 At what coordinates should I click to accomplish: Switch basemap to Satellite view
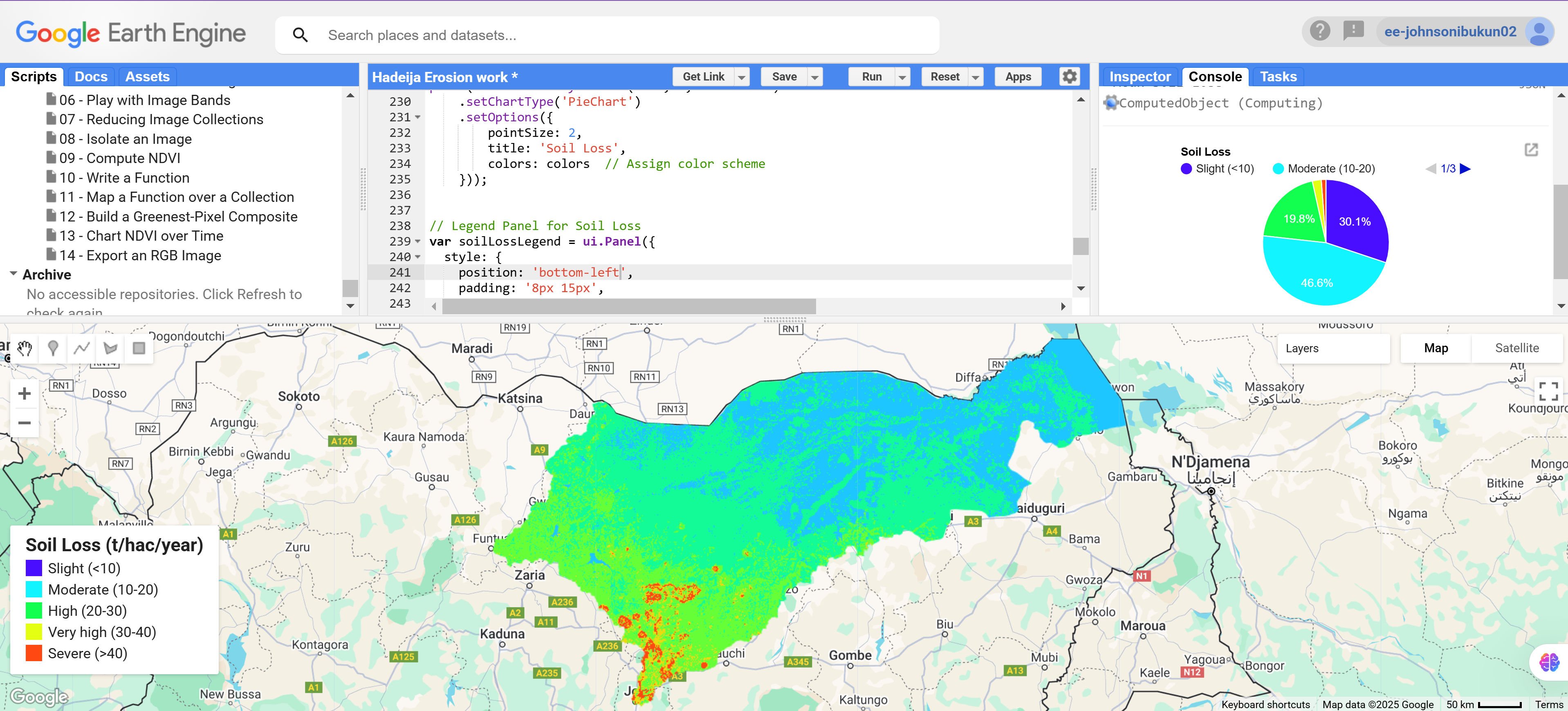[x=1517, y=348]
